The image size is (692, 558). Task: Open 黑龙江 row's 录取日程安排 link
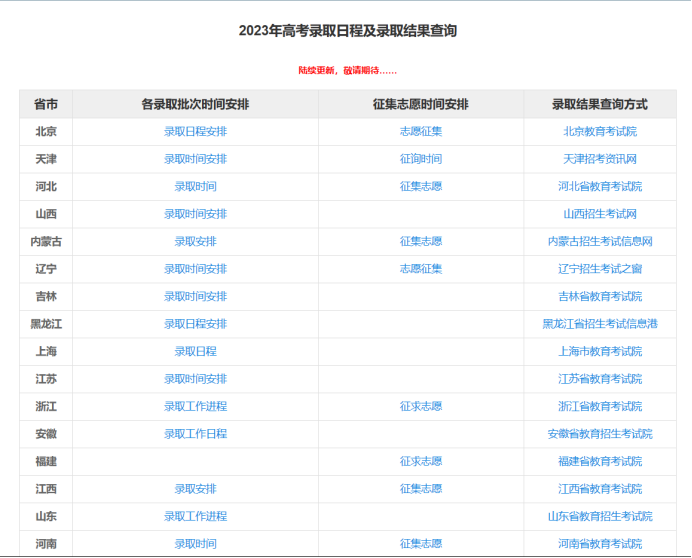tap(196, 324)
